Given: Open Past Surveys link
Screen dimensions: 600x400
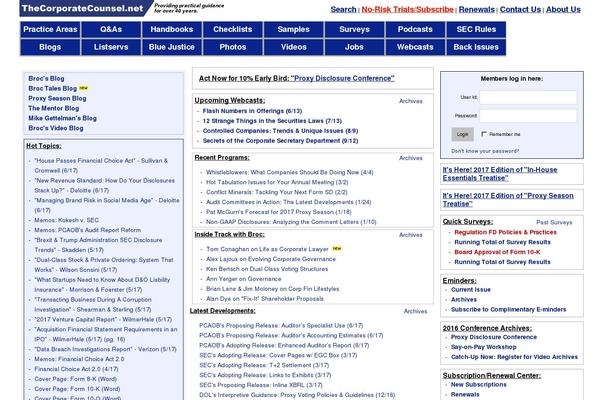Looking at the screenshot, I should click(554, 222).
